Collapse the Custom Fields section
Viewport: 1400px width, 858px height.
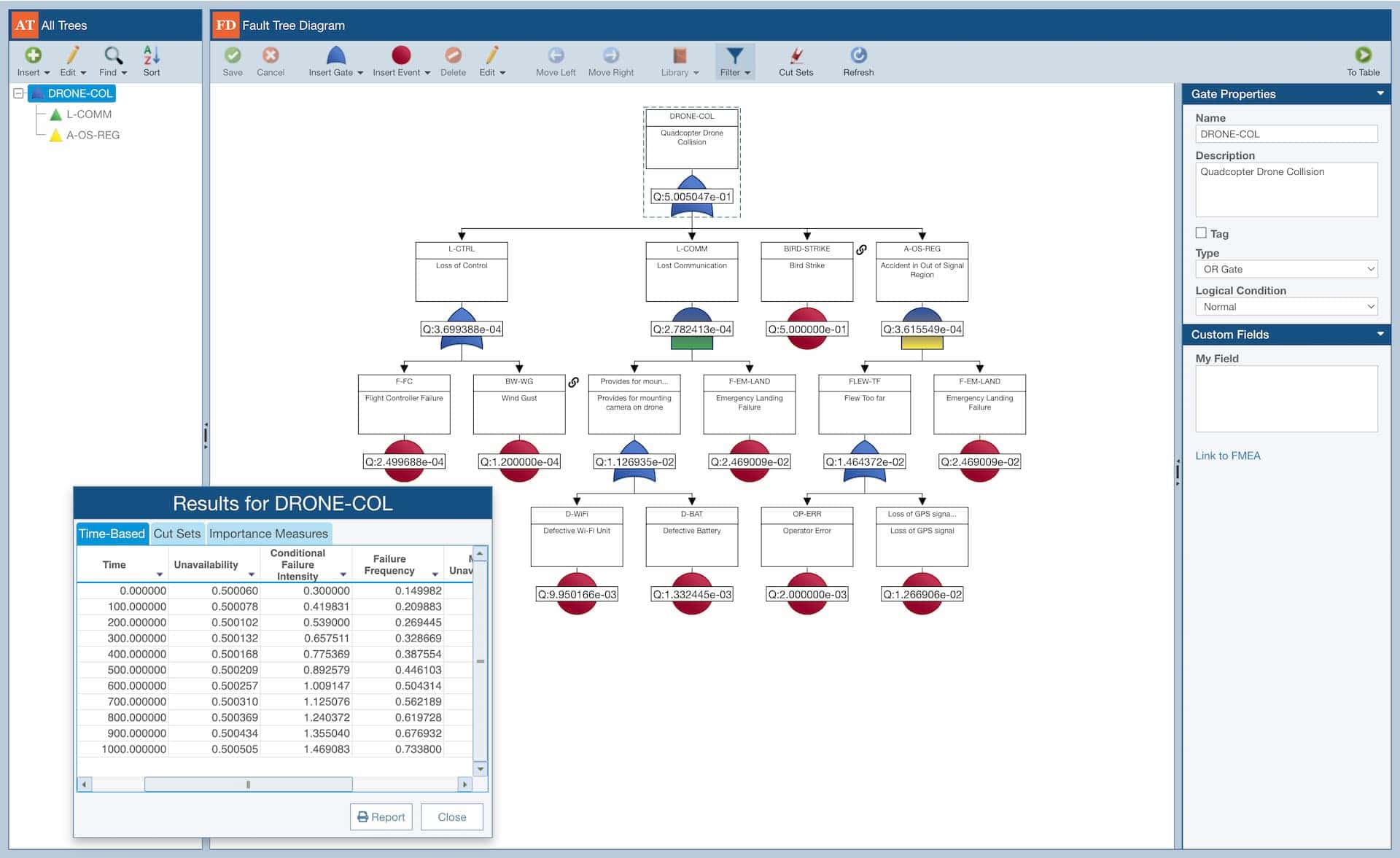pos(1380,334)
